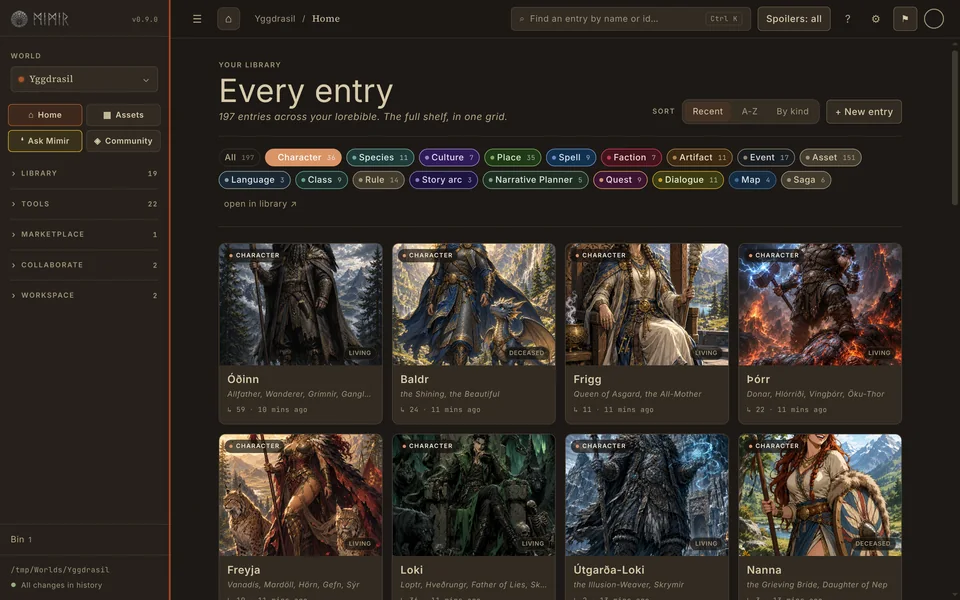Open the Baldr character card image
The width and height of the screenshot is (960, 600).
474,304
